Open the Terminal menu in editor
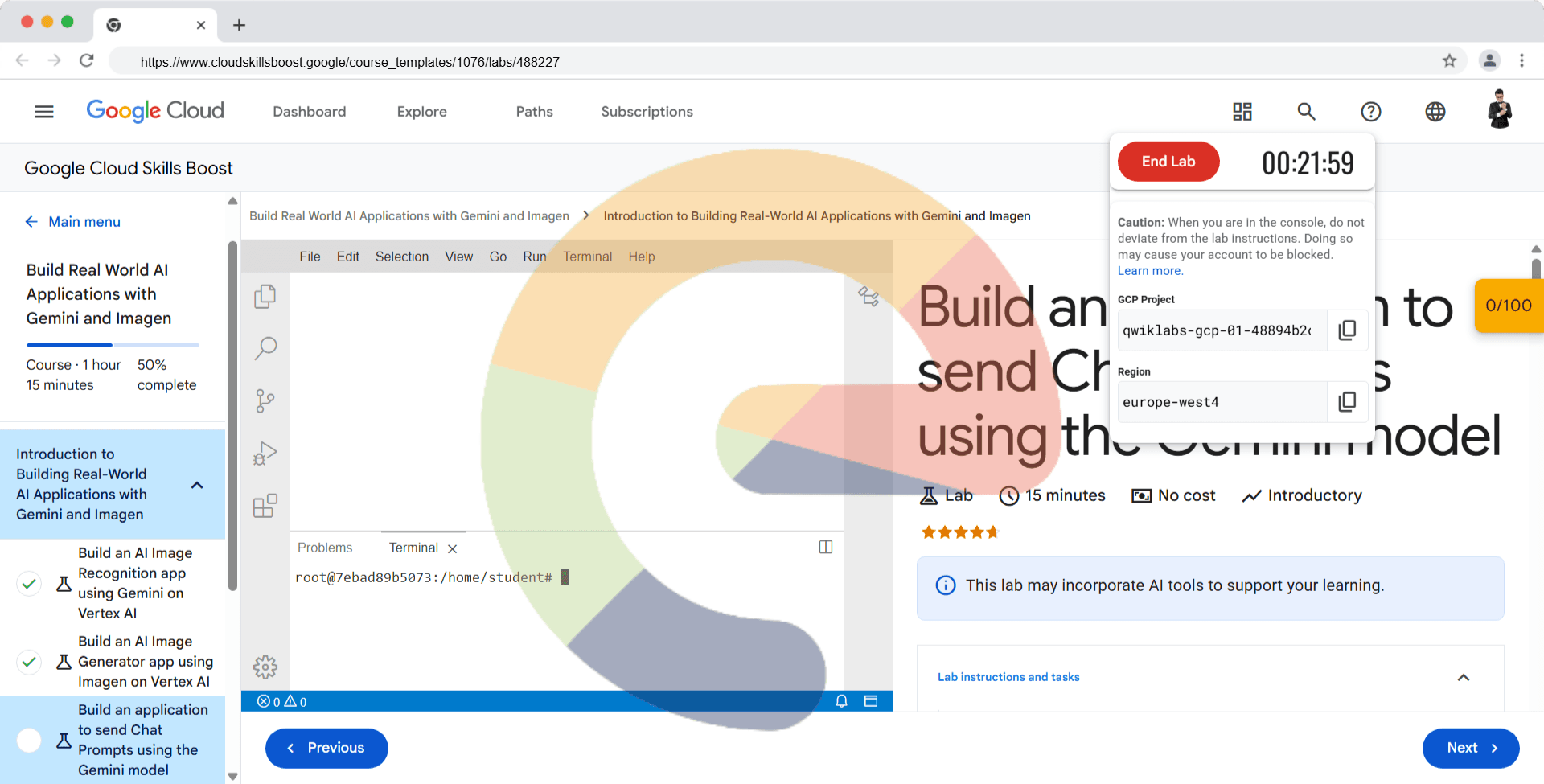The image size is (1544, 784). click(587, 257)
